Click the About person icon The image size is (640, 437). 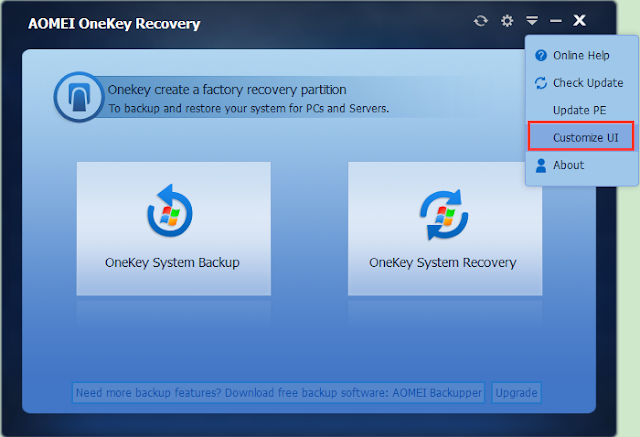[541, 165]
